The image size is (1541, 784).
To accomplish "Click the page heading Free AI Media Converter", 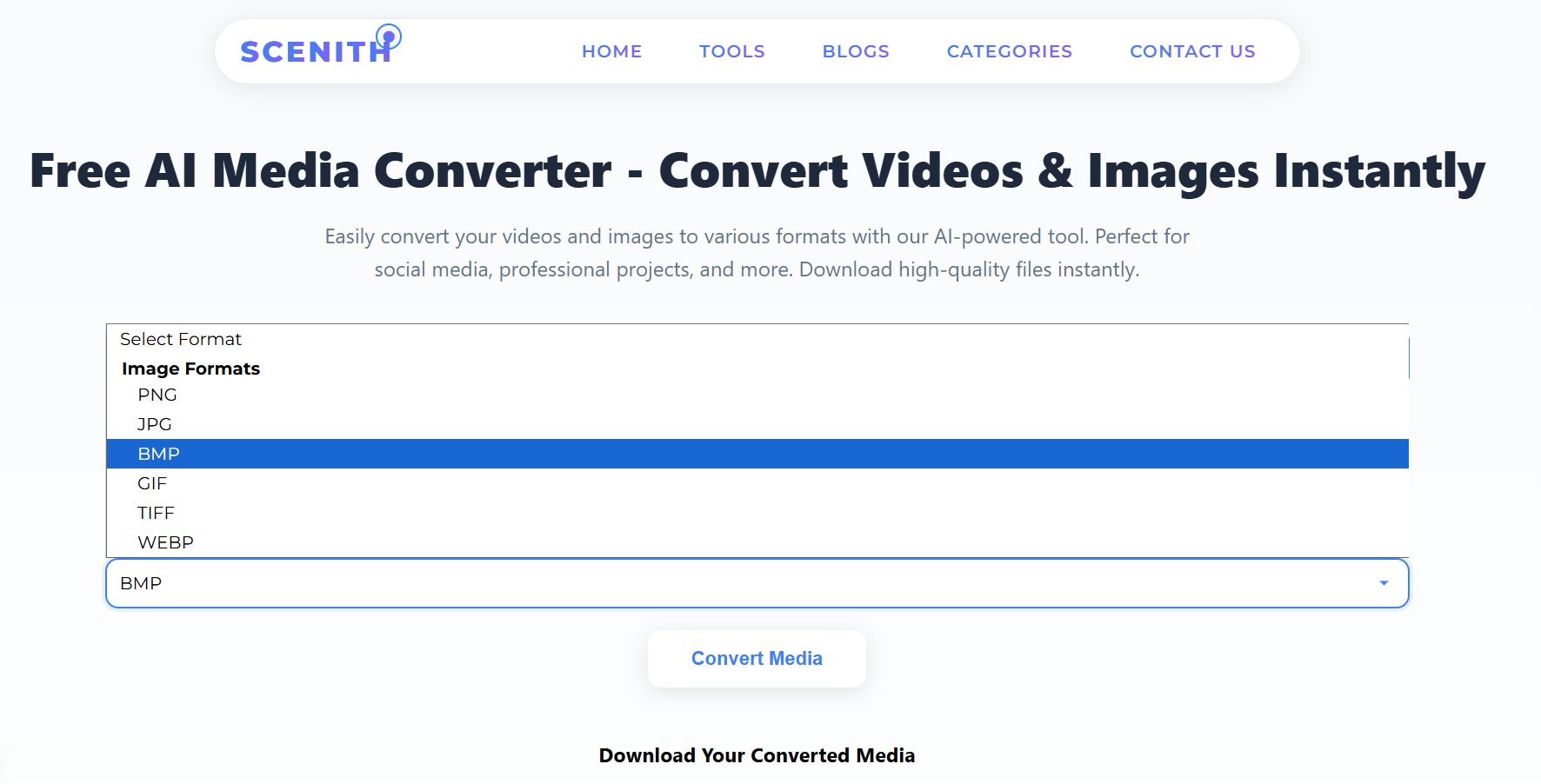I will tap(756, 170).
